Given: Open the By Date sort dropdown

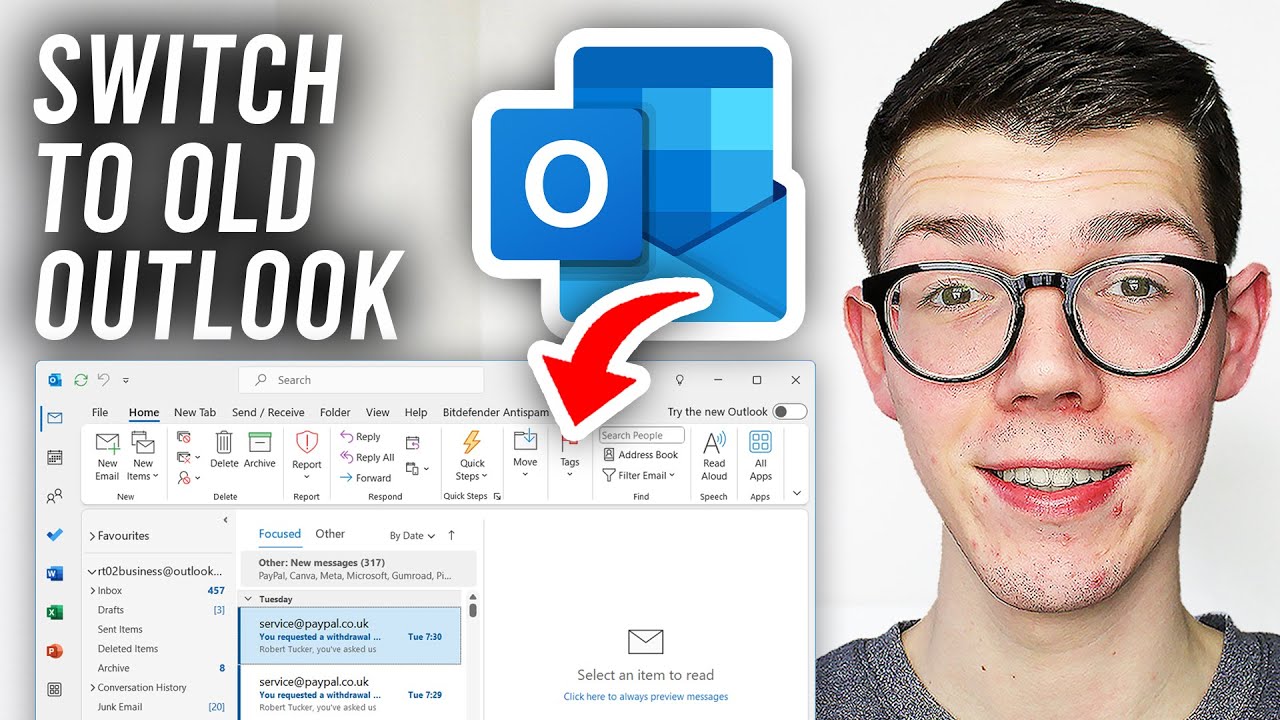Looking at the screenshot, I should pos(412,536).
